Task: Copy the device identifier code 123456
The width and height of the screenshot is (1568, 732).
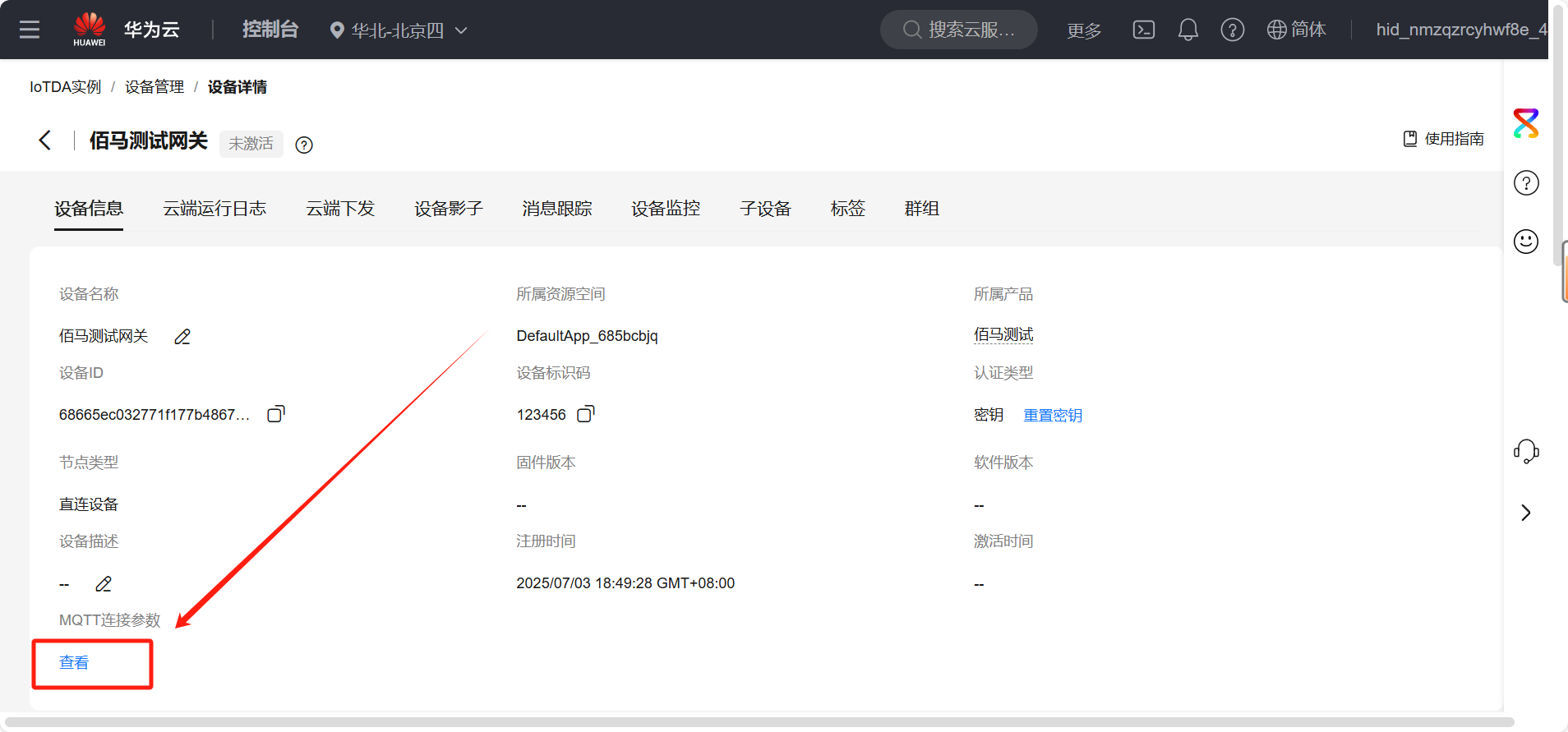Action: coord(585,414)
